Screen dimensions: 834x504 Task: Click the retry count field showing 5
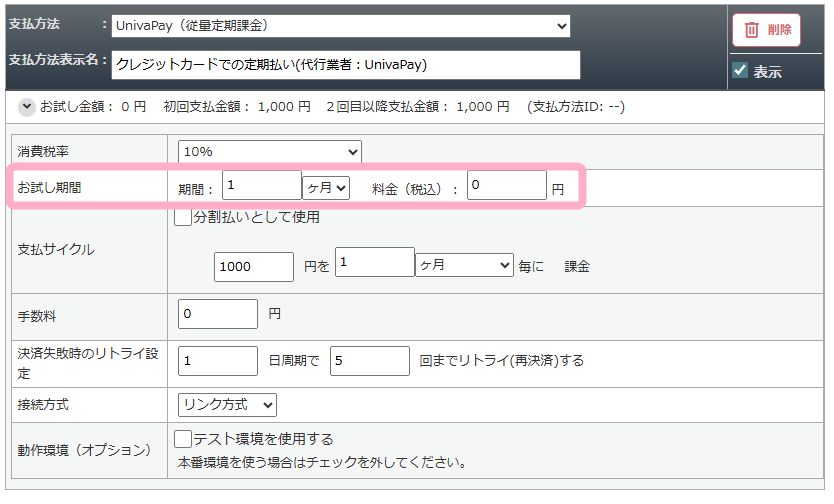point(369,360)
